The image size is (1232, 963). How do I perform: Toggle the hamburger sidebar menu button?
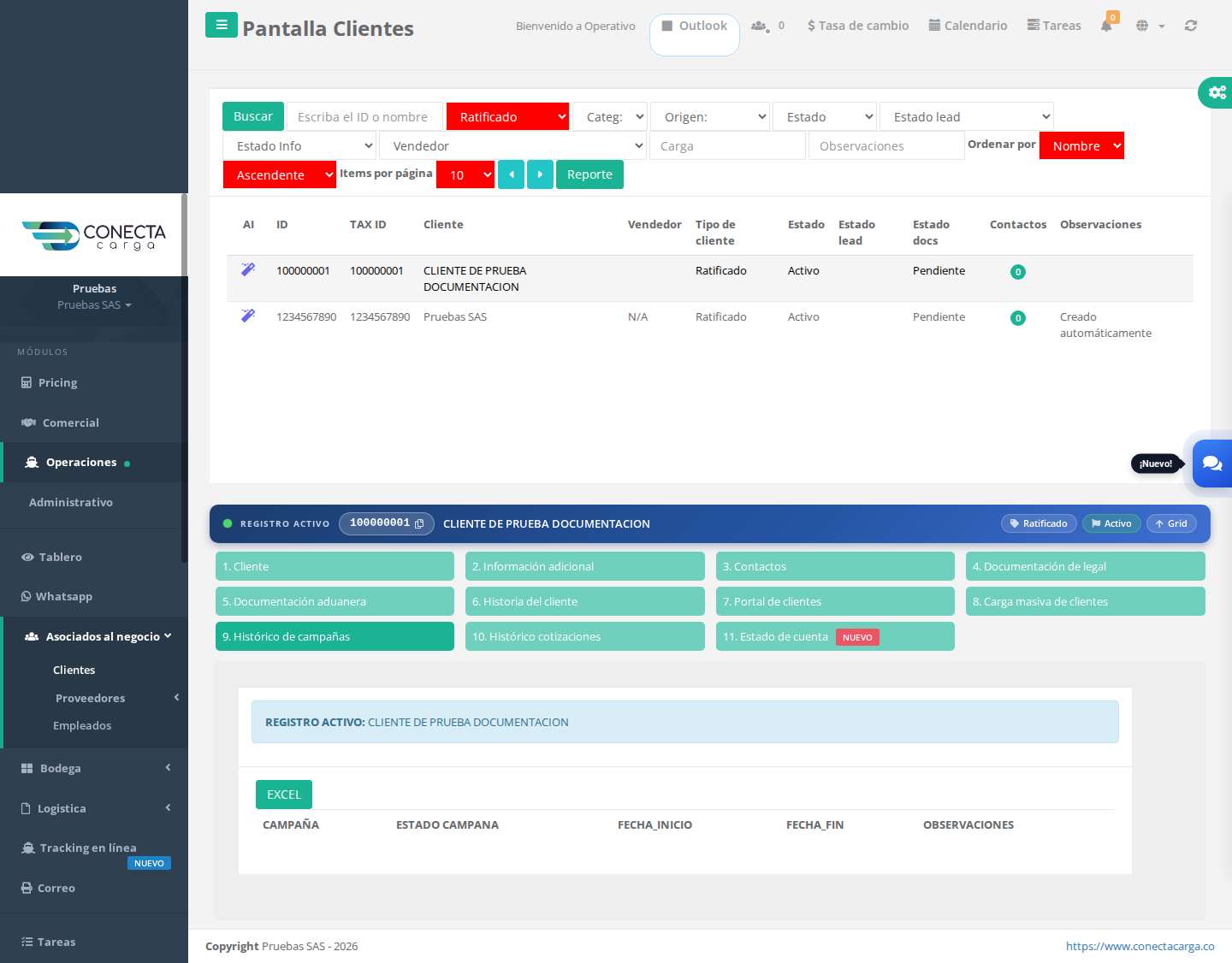pos(222,25)
